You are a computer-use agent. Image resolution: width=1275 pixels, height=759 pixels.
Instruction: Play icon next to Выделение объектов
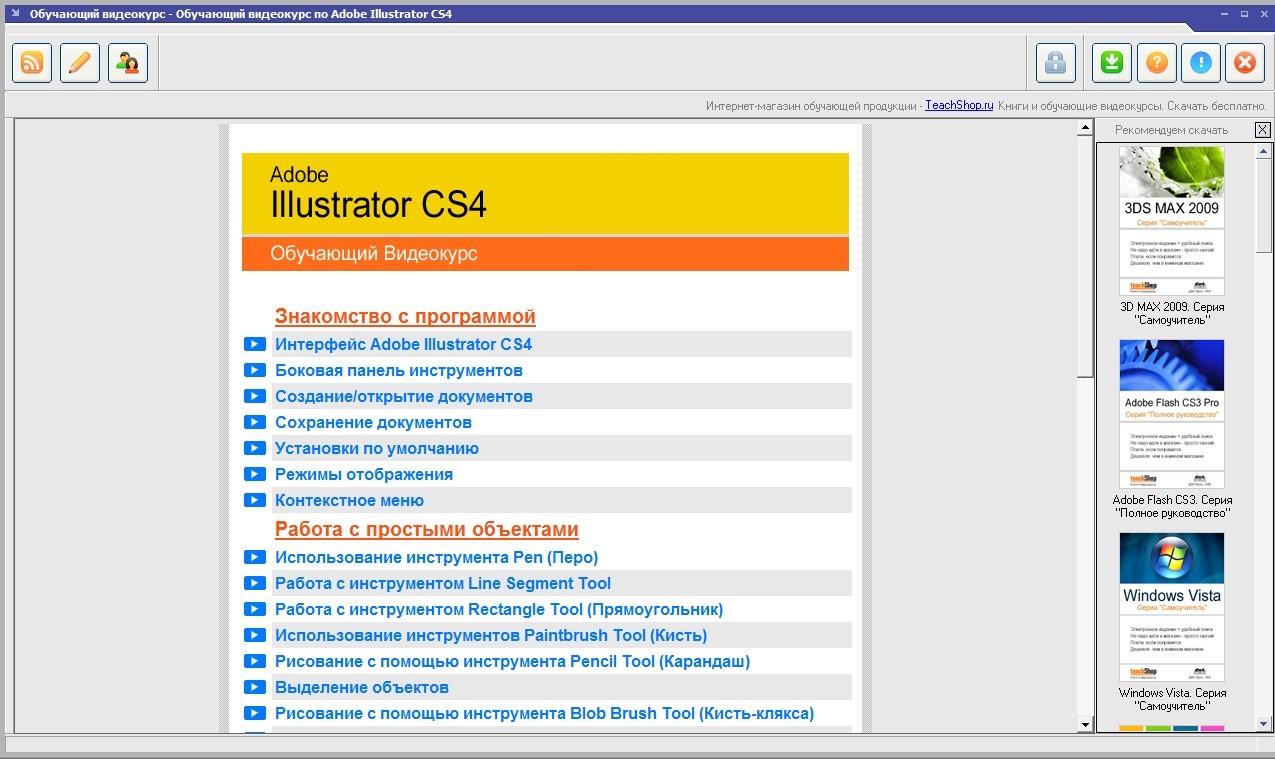[255, 687]
